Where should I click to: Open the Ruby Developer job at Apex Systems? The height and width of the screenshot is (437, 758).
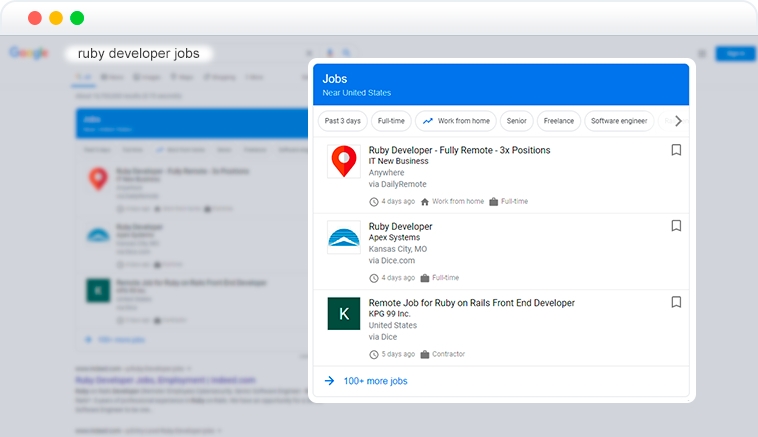[400, 226]
